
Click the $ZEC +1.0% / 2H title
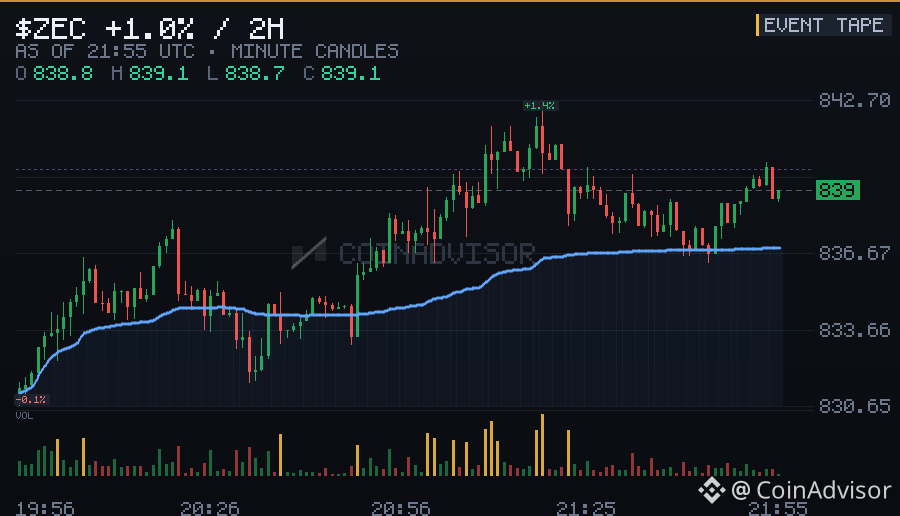[x=149, y=29]
